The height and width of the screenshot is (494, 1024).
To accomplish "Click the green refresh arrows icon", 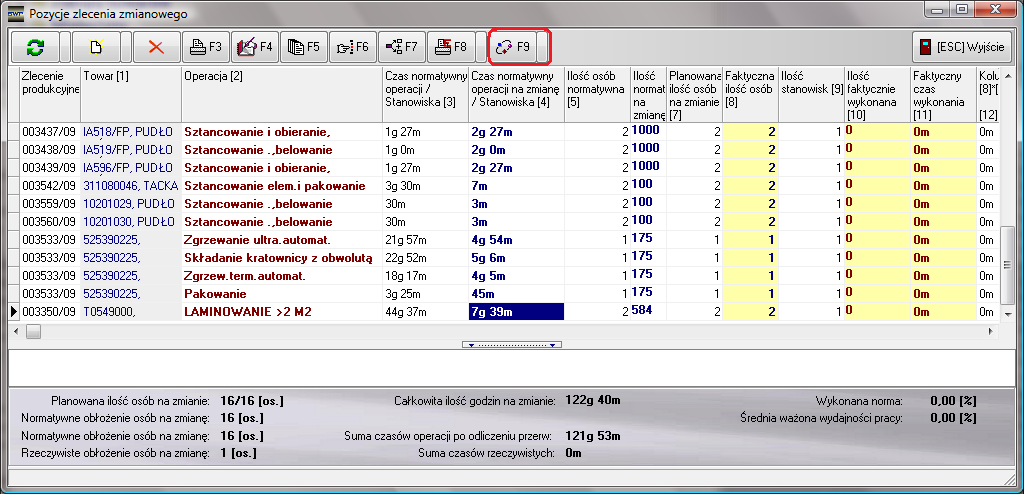I will pos(35,47).
